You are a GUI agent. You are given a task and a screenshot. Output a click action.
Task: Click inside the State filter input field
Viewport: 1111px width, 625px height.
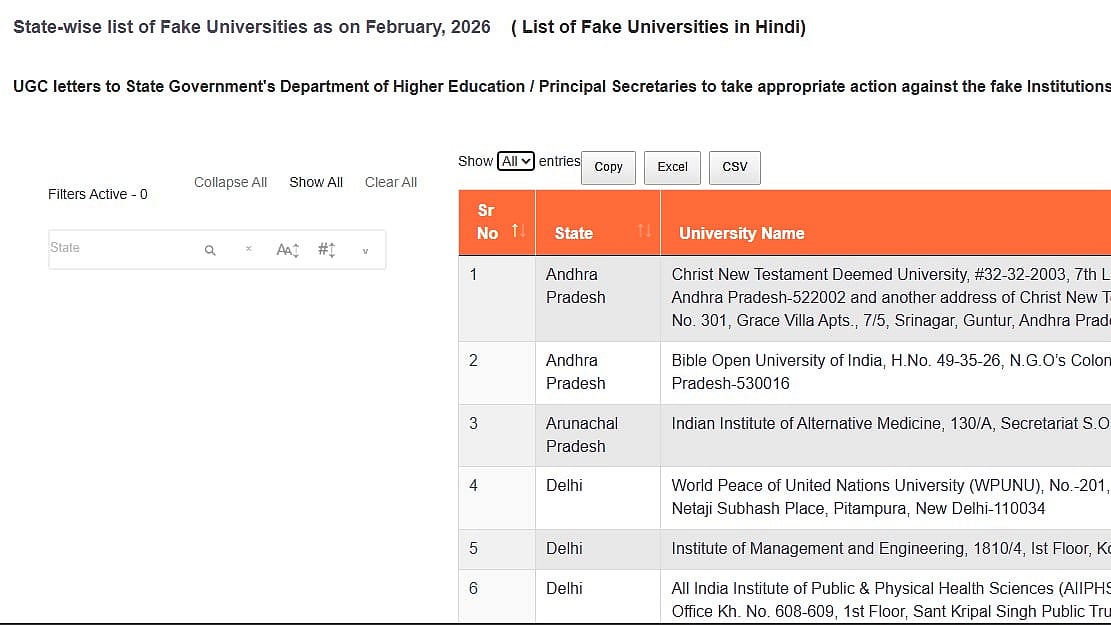tap(120, 248)
